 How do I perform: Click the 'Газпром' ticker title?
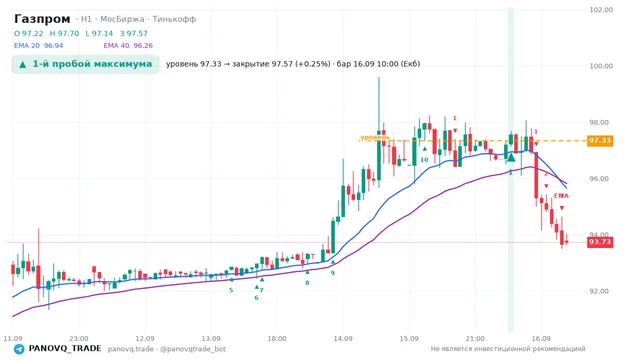42,19
